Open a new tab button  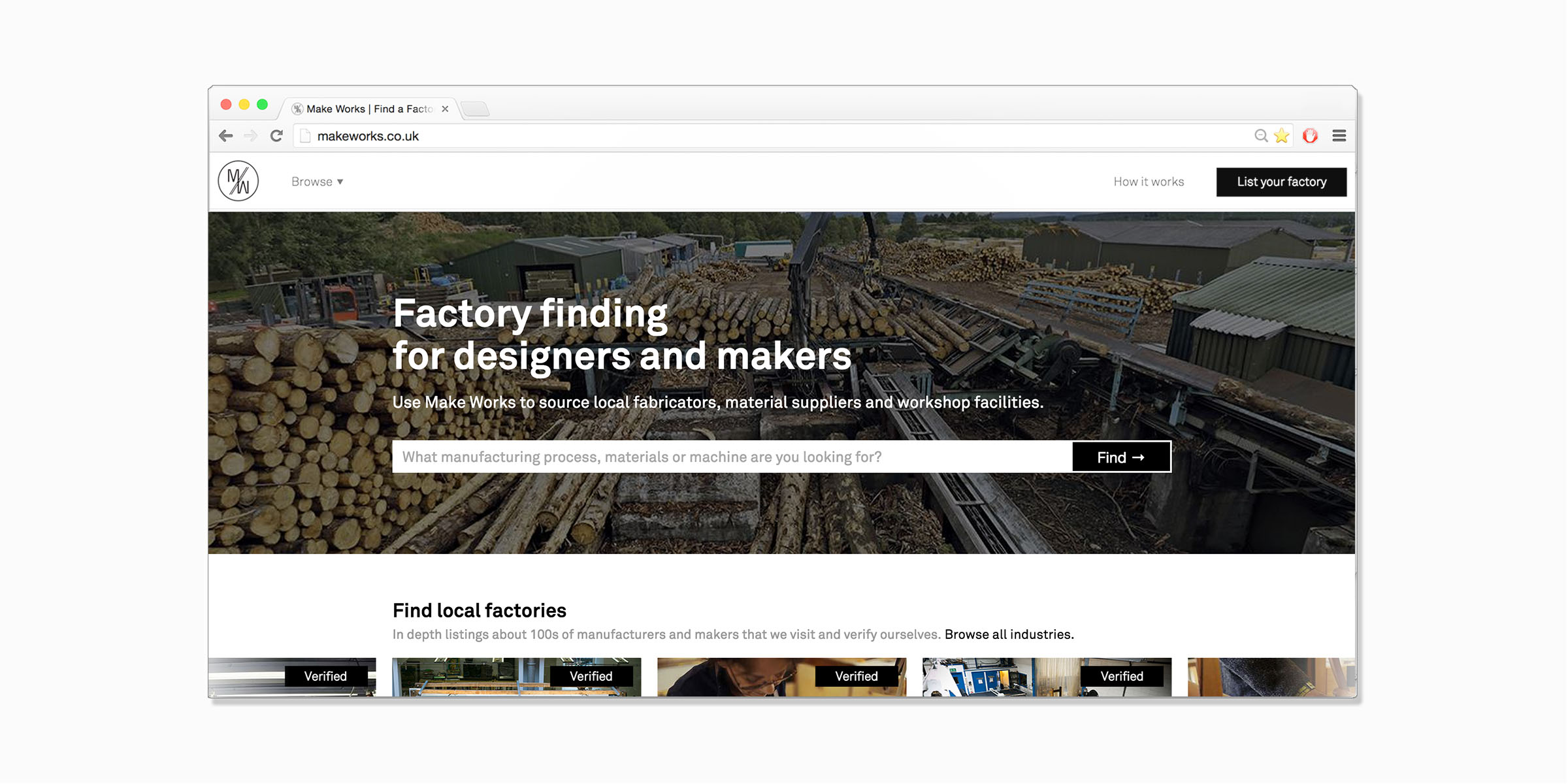(475, 108)
